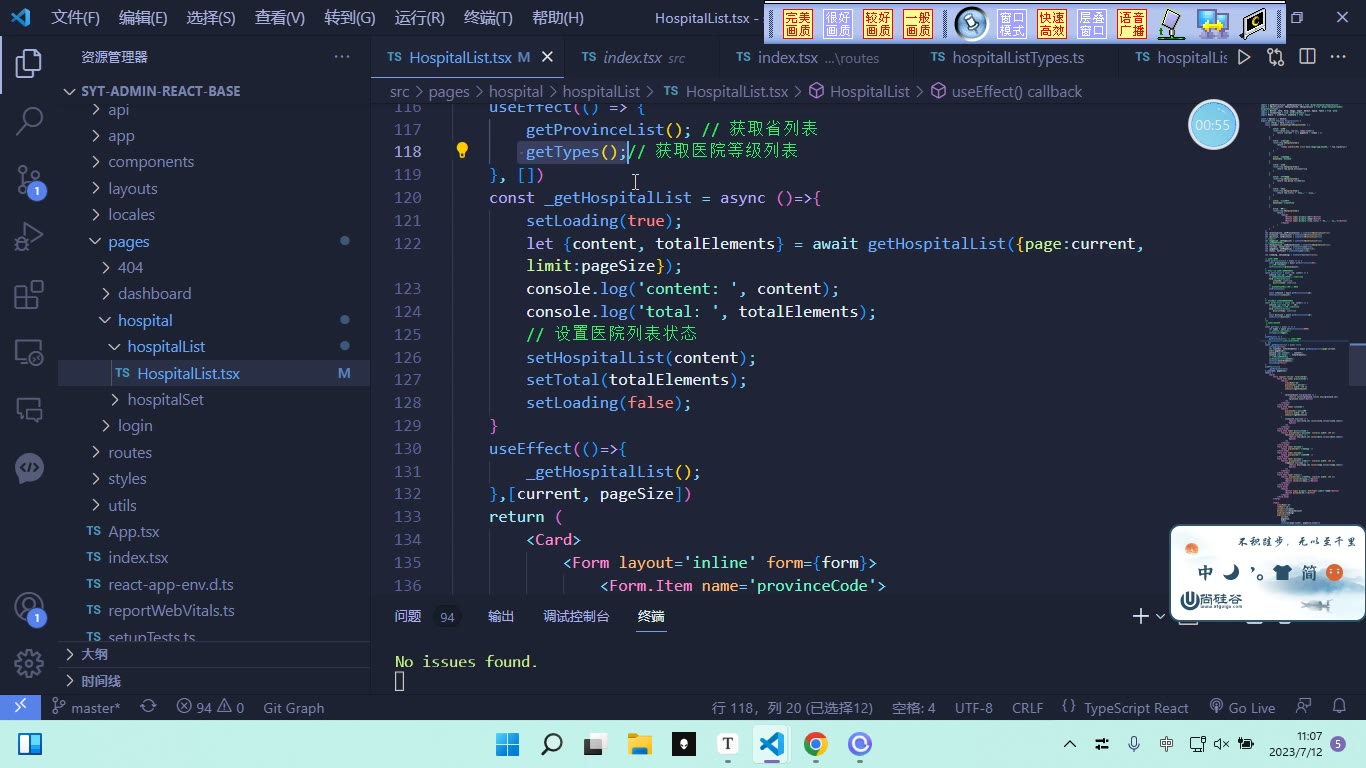Open Git Graph from the status bar
This screenshot has height=768, width=1366.
click(294, 707)
